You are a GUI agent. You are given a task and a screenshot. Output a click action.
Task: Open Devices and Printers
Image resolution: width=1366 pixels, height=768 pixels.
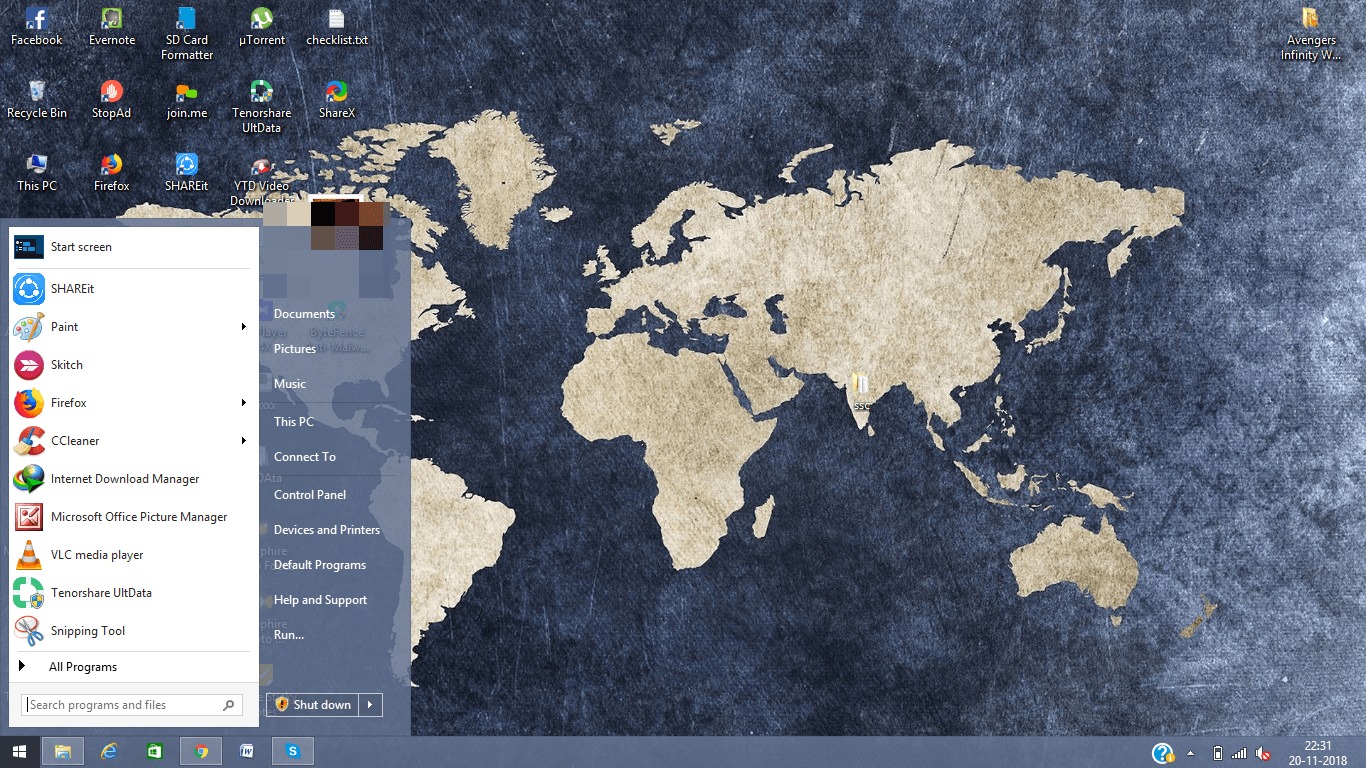pyautogui.click(x=327, y=530)
